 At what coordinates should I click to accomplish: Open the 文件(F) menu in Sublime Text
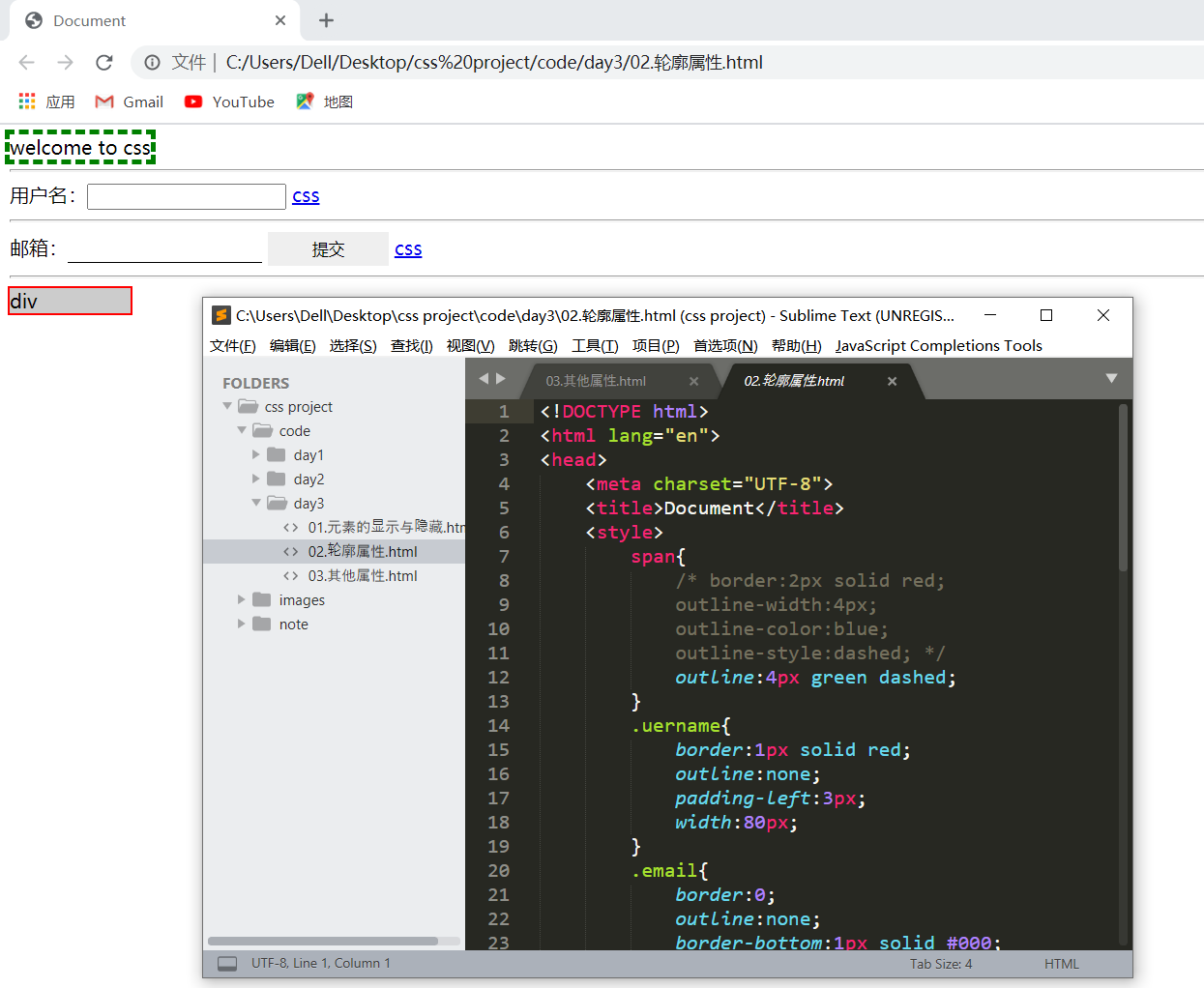point(233,345)
